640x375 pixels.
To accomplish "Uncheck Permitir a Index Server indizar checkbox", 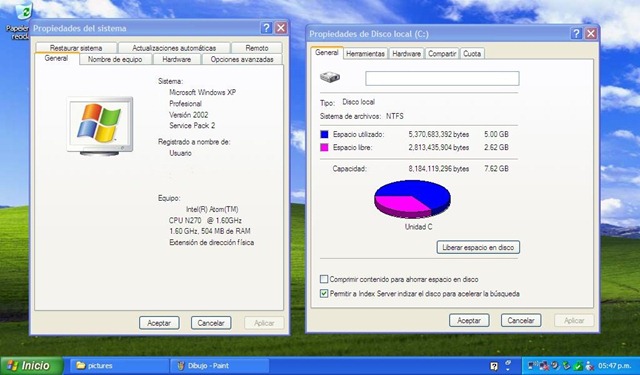I will 324,293.
